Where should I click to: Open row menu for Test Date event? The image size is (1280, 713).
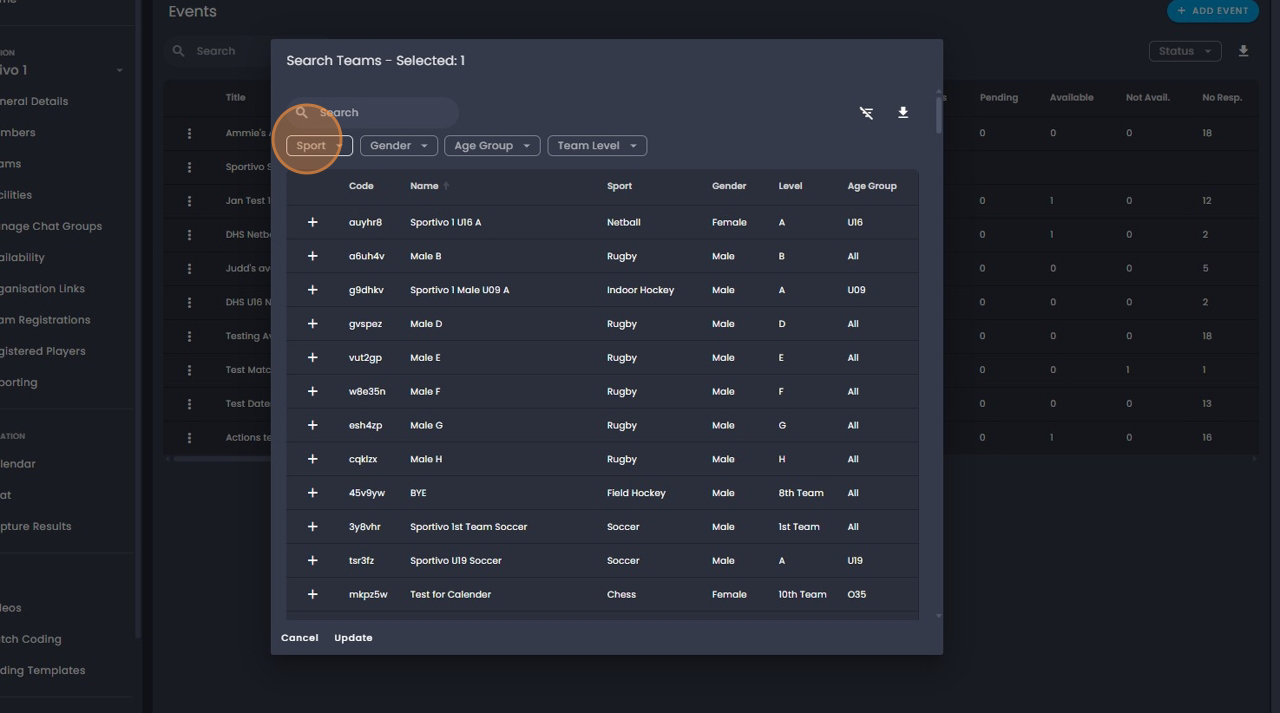coord(189,404)
